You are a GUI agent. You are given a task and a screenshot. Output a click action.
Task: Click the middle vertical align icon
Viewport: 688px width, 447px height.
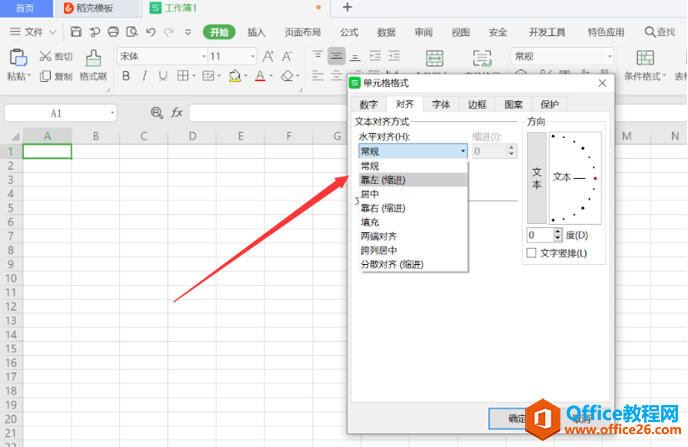pos(337,56)
